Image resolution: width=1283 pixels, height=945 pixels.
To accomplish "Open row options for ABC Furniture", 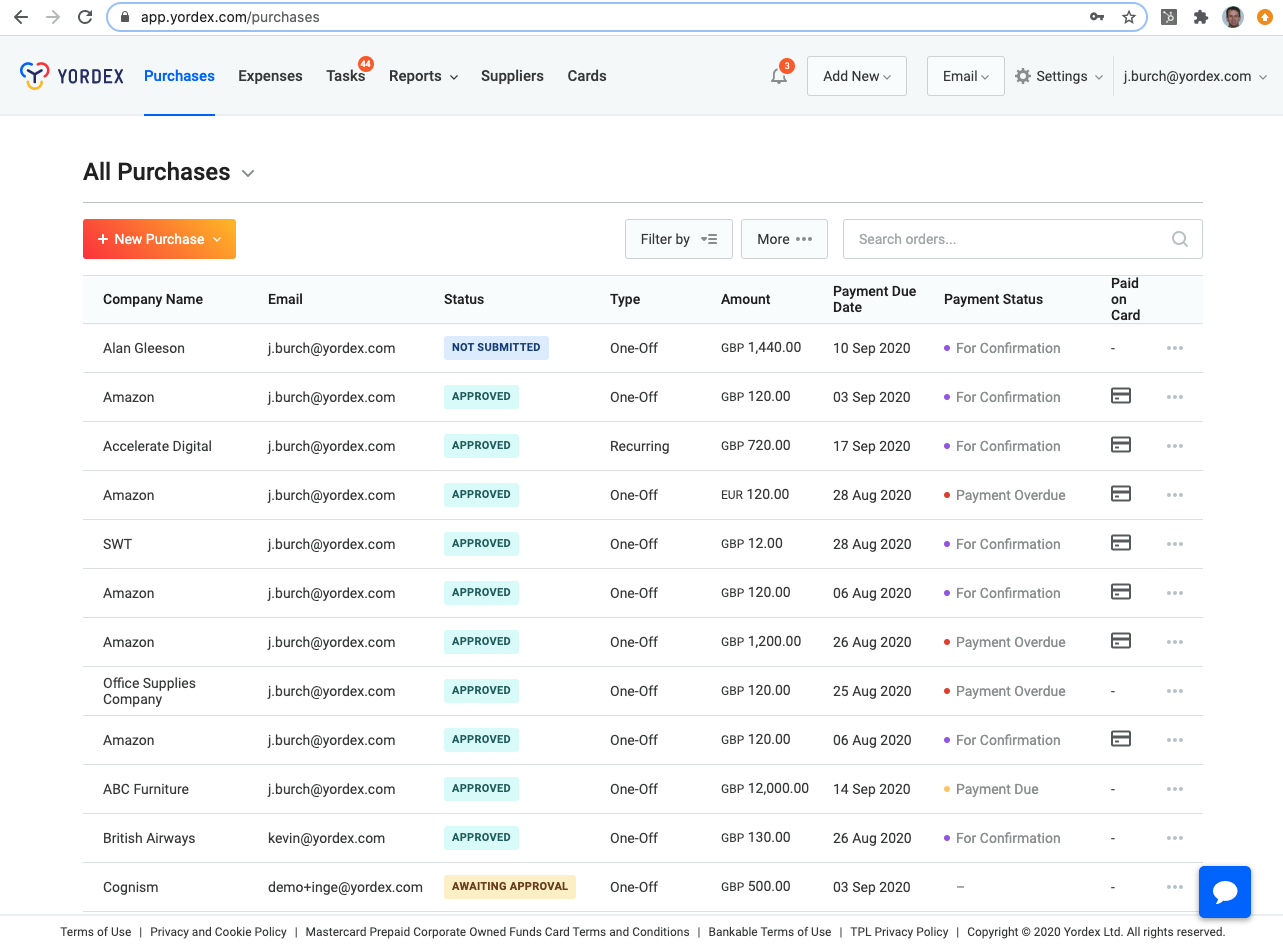I will pyautogui.click(x=1175, y=789).
